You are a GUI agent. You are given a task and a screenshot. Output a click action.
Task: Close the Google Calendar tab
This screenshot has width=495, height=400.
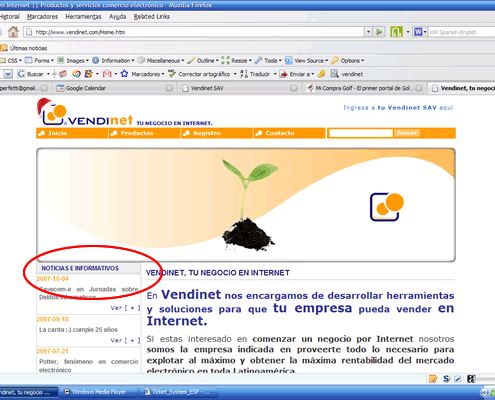[169, 88]
